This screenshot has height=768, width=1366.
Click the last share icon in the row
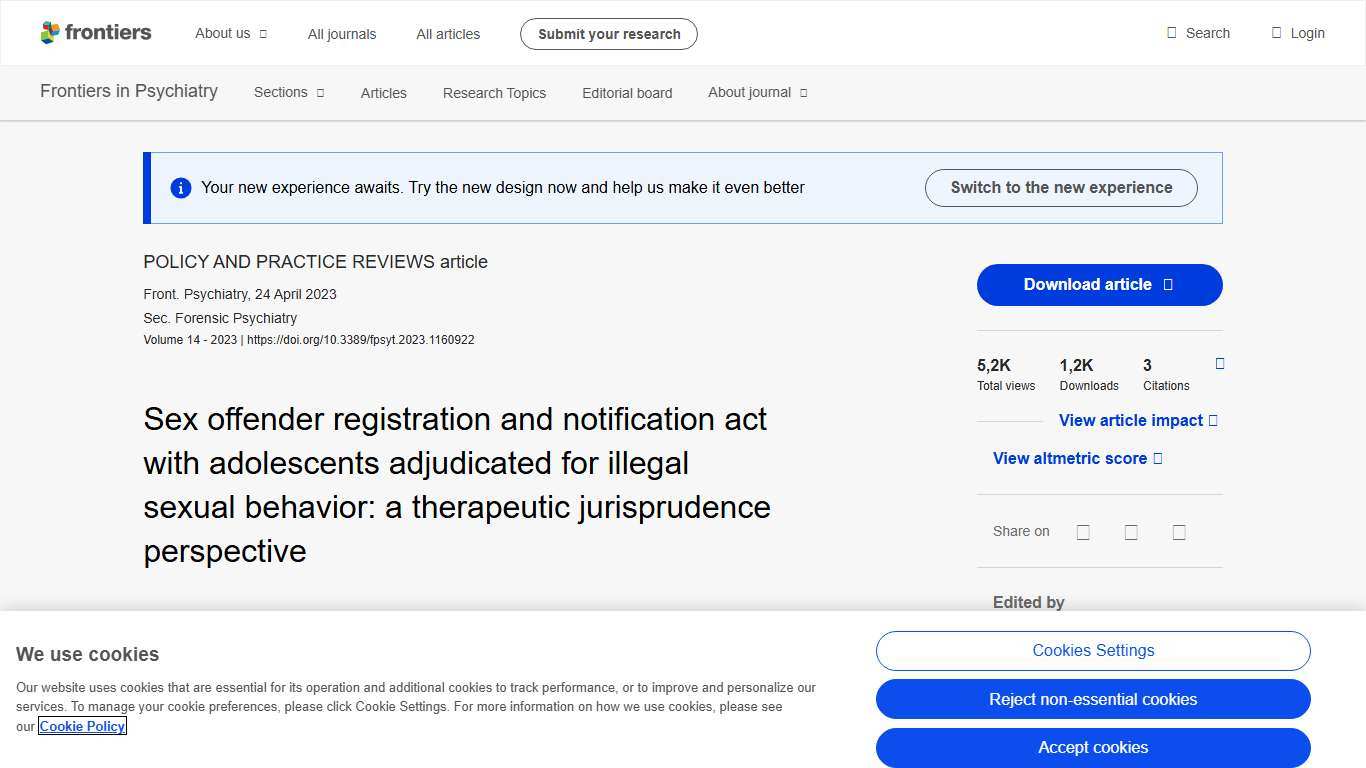pos(1179,531)
